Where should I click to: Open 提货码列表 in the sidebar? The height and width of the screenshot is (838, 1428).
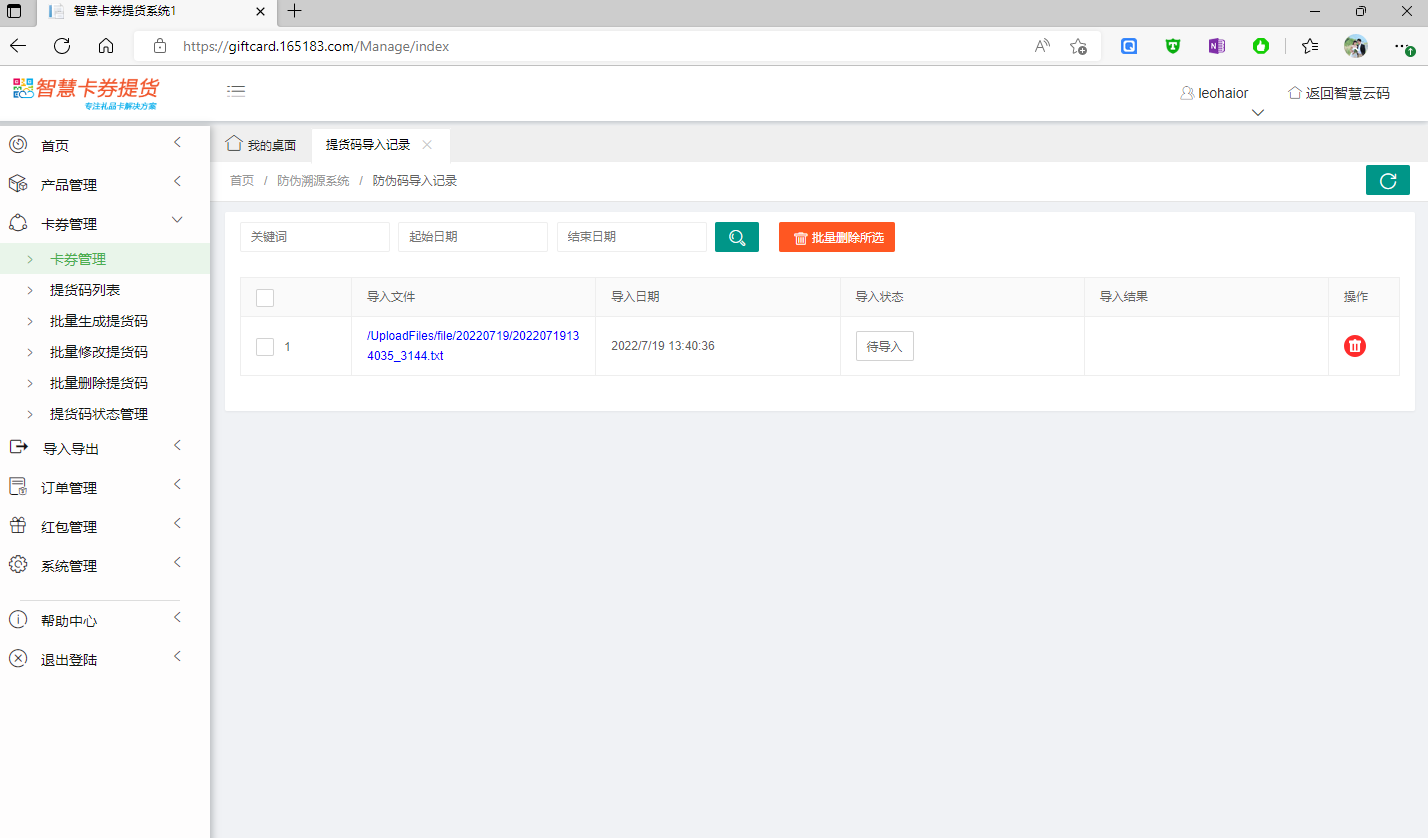point(85,290)
